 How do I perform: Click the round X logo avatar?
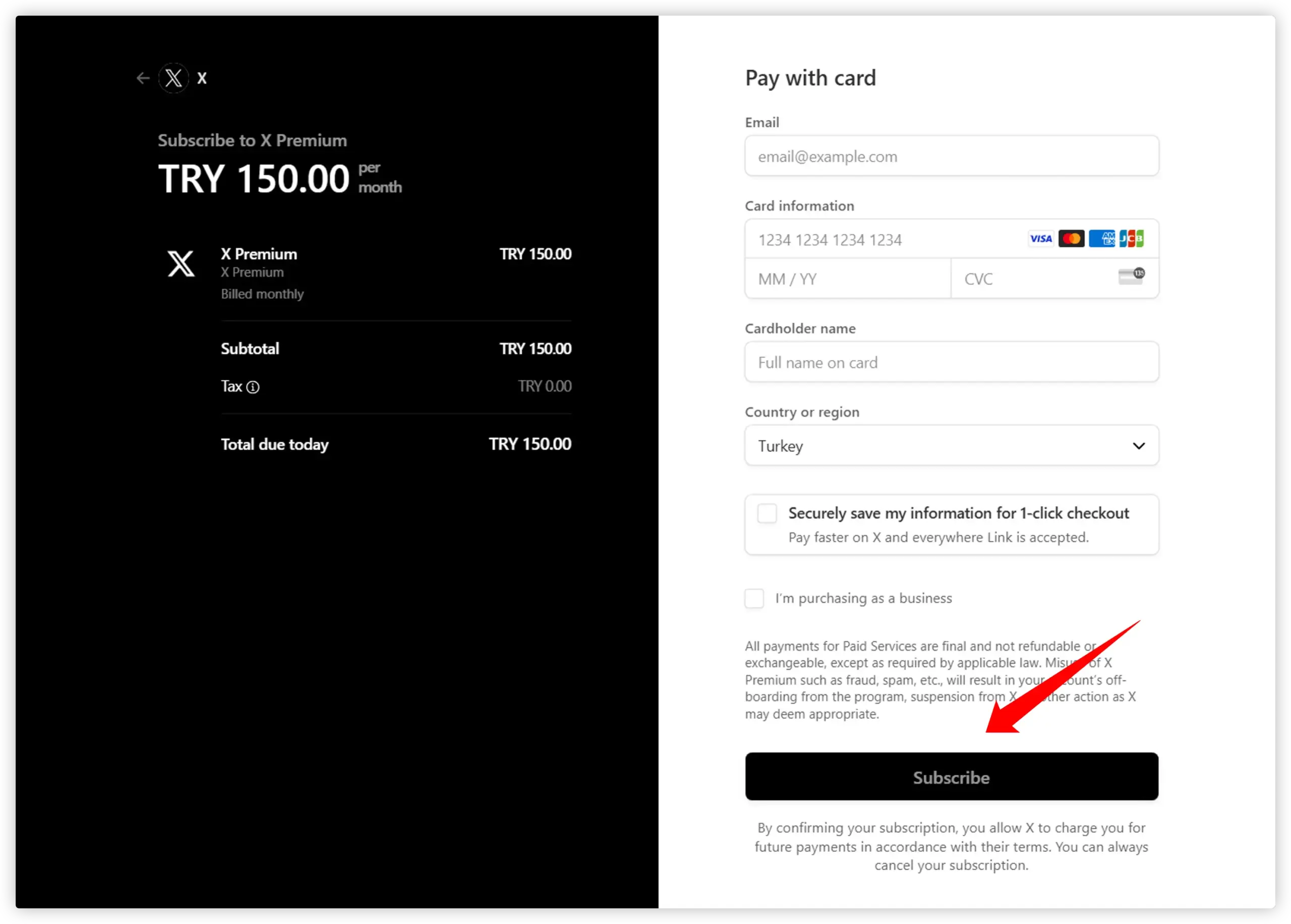(173, 78)
